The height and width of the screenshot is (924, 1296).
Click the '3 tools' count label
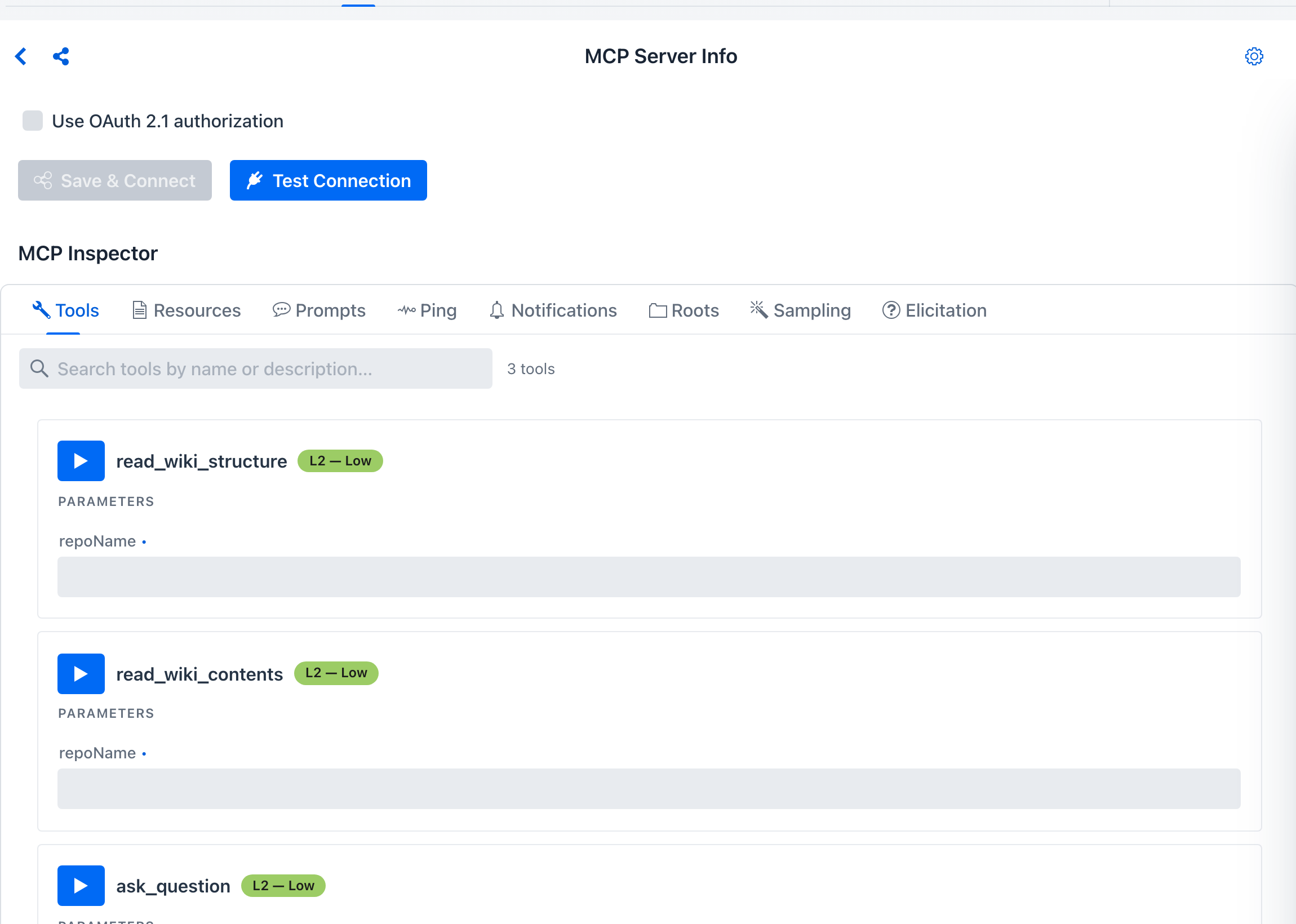(x=531, y=368)
